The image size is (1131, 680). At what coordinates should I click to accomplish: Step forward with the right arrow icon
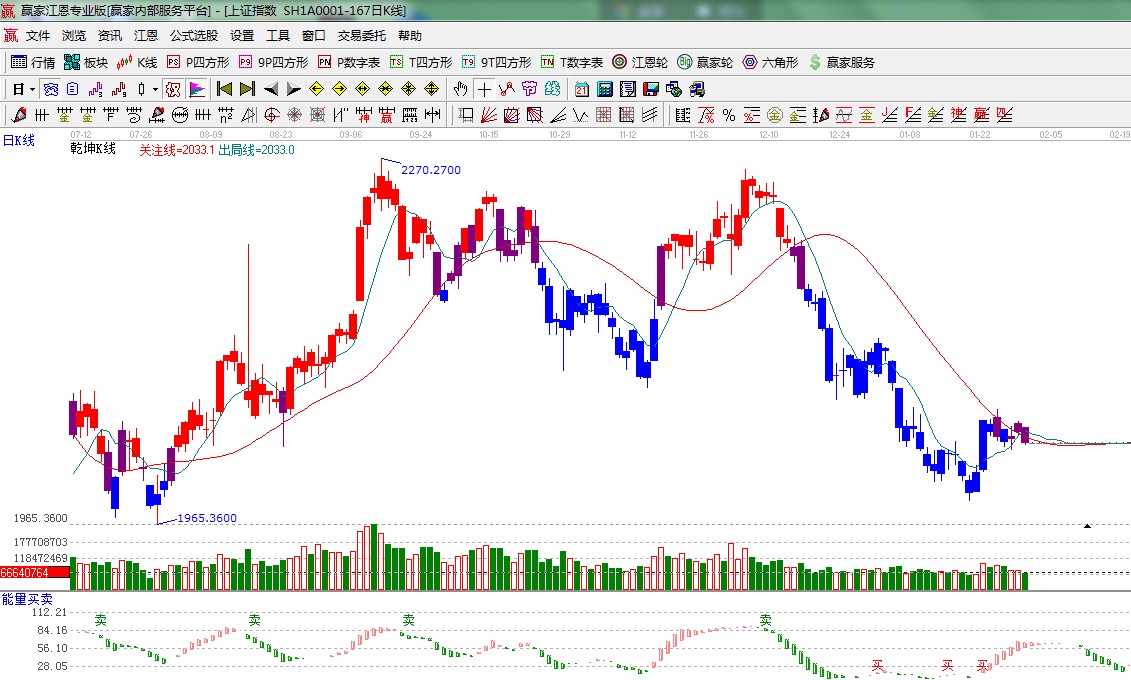click(x=293, y=89)
